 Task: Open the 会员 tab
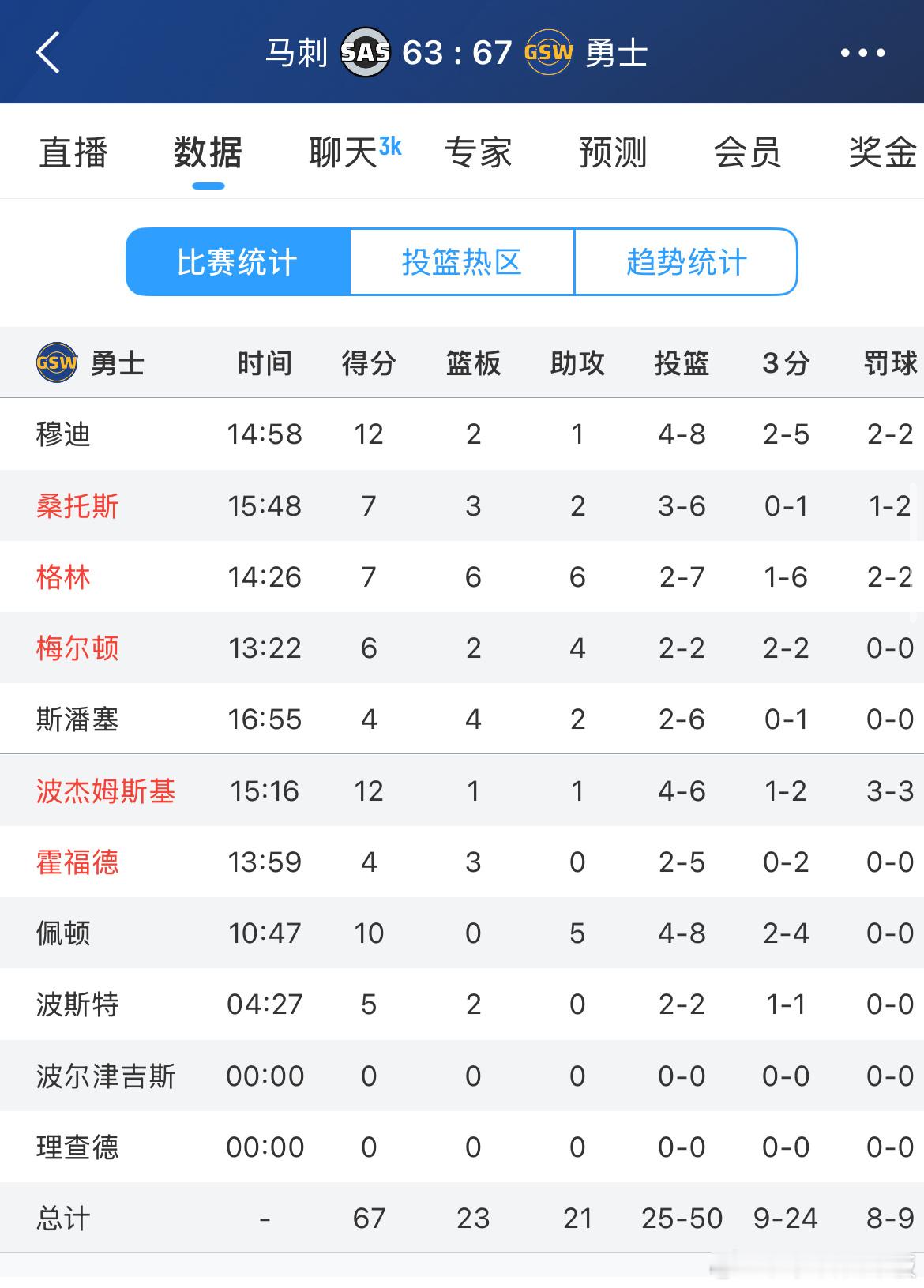point(747,152)
